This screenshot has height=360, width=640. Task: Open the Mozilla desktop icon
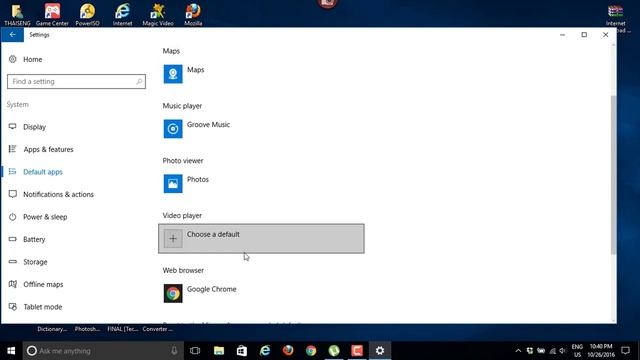tap(193, 14)
